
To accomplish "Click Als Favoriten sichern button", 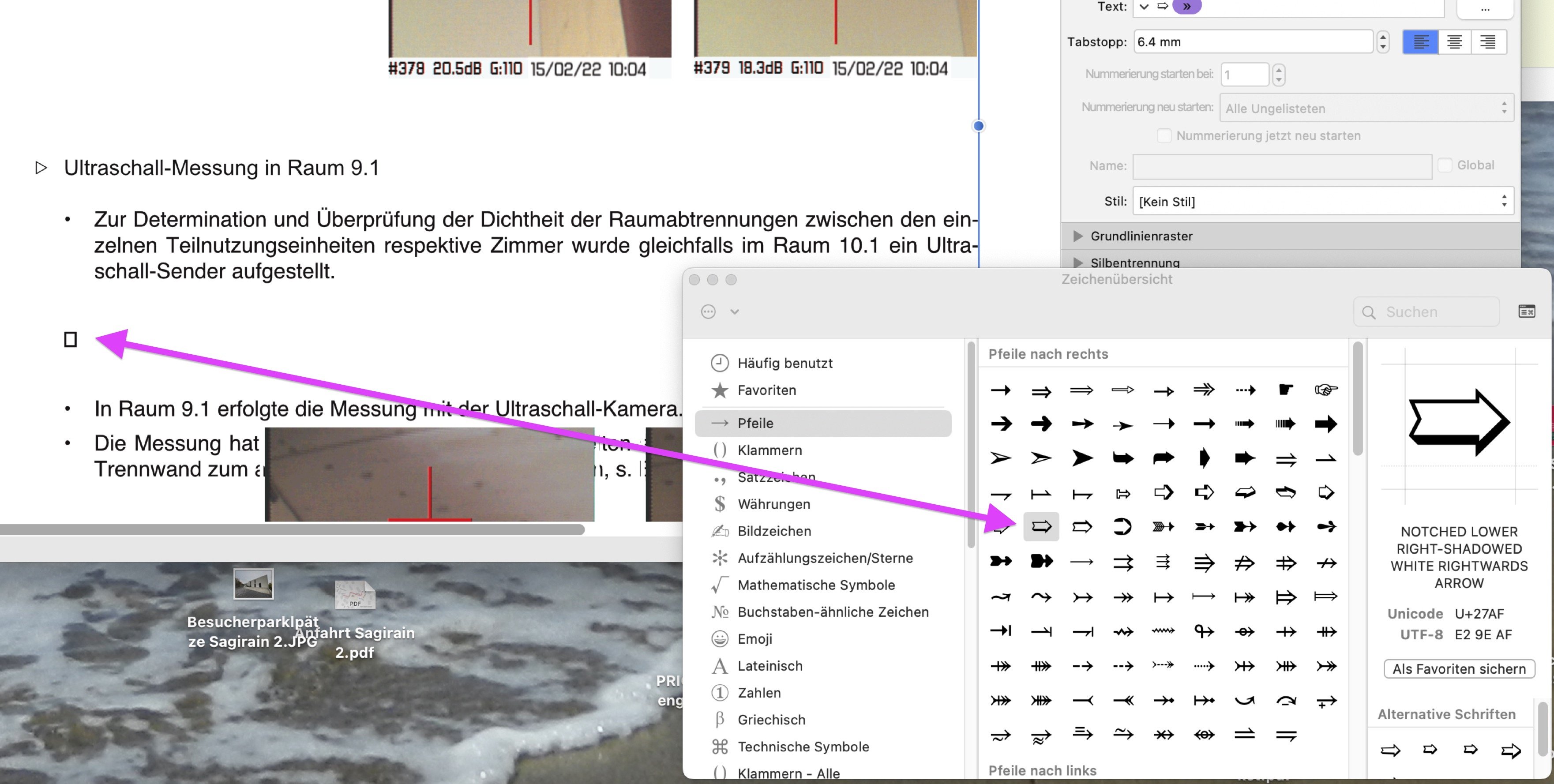I will (1459, 669).
